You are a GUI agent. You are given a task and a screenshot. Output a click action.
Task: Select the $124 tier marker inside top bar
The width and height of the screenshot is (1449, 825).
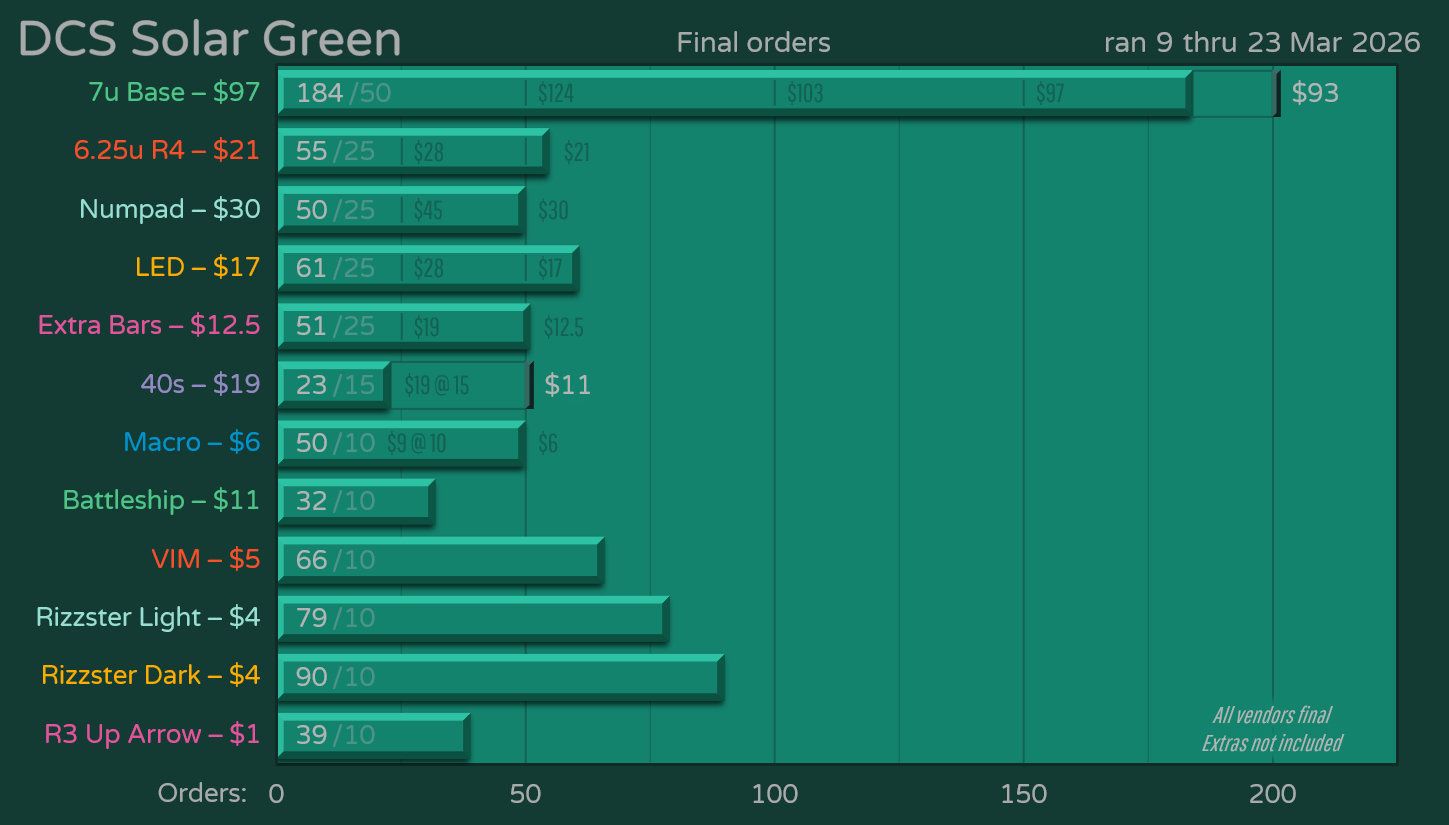tap(555, 92)
